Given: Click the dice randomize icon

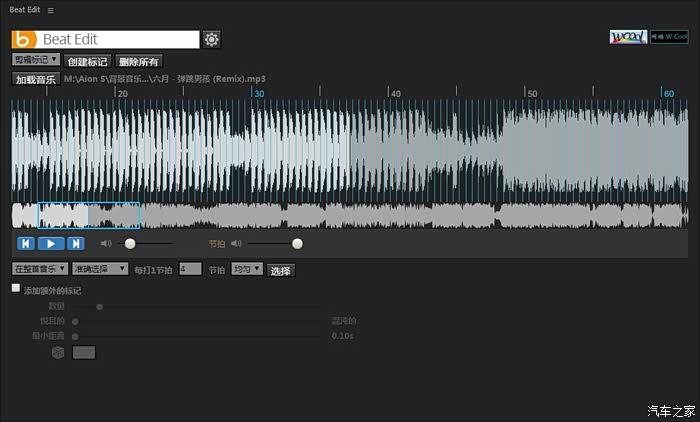Looking at the screenshot, I should [x=58, y=353].
